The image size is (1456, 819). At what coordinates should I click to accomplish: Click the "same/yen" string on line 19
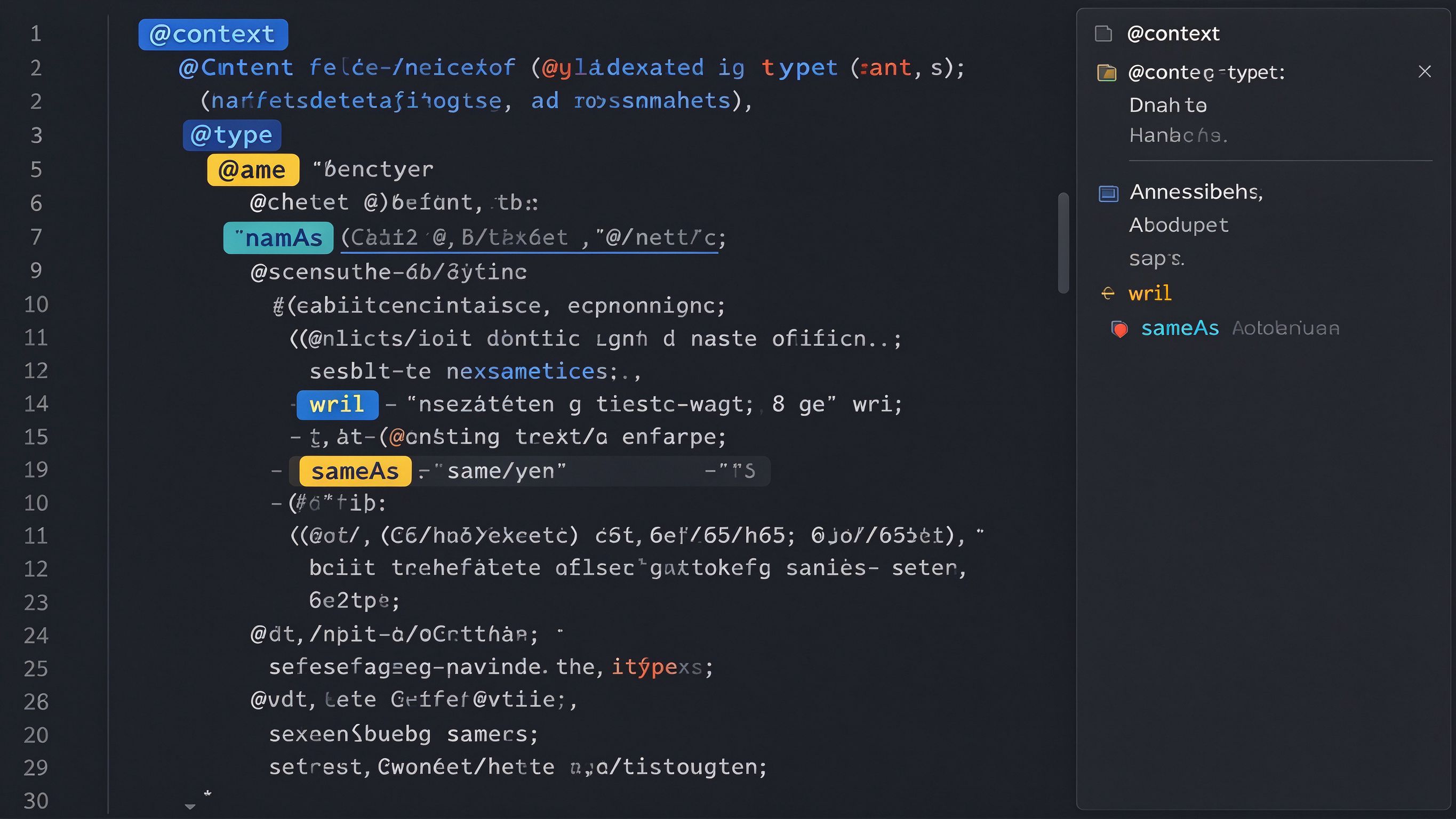point(500,471)
